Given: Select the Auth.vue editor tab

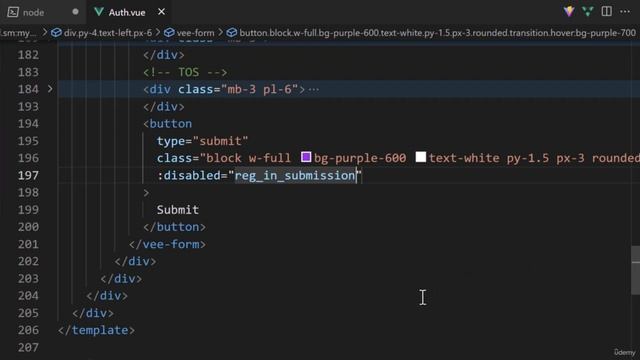Looking at the screenshot, I should pos(127,12).
